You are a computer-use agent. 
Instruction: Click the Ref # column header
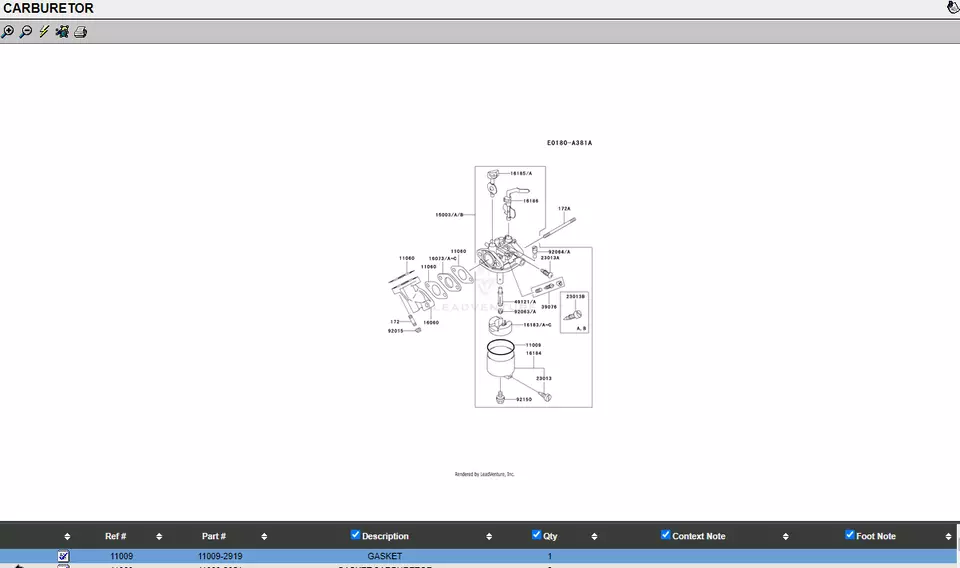pyautogui.click(x=115, y=537)
